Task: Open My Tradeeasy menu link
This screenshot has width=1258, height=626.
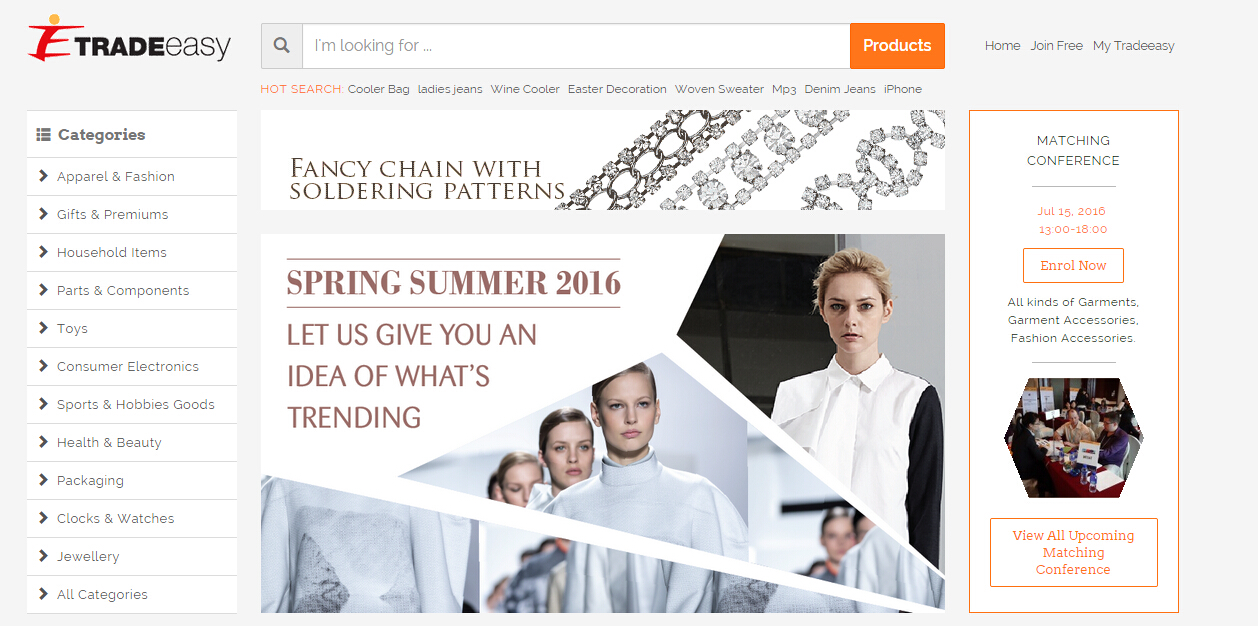Action: point(1133,46)
